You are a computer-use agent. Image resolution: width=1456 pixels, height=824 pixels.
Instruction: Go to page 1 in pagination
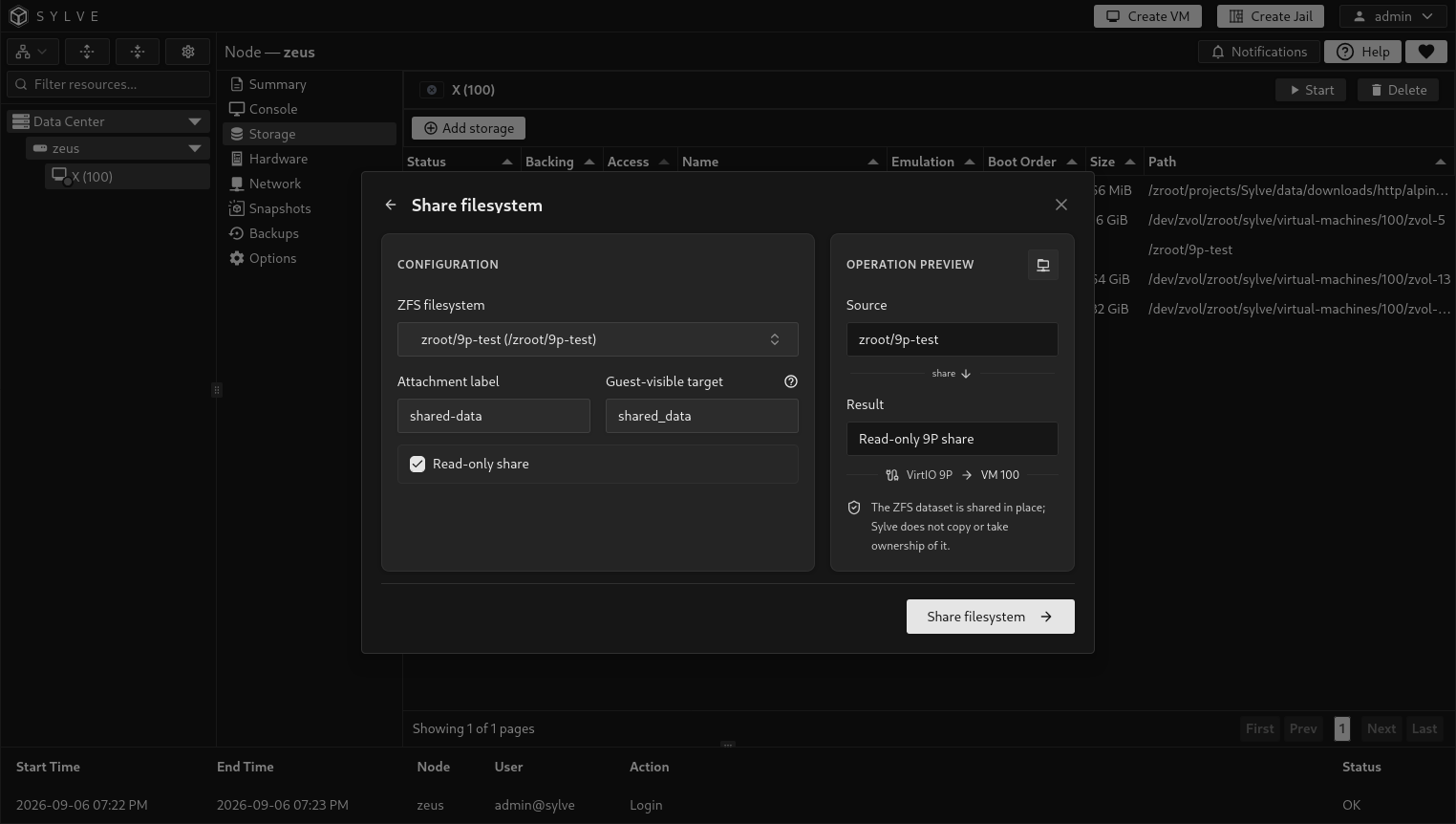point(1341,728)
